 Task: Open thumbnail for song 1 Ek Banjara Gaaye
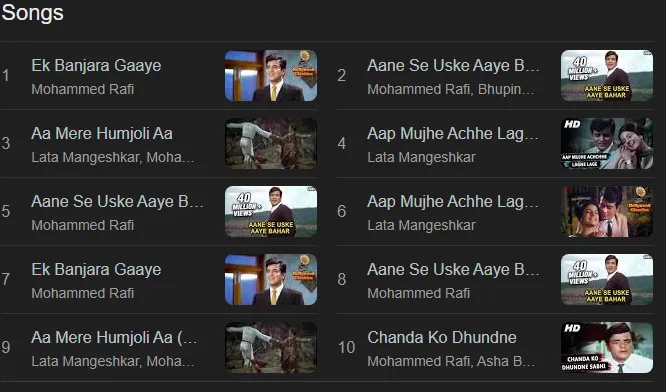271,76
